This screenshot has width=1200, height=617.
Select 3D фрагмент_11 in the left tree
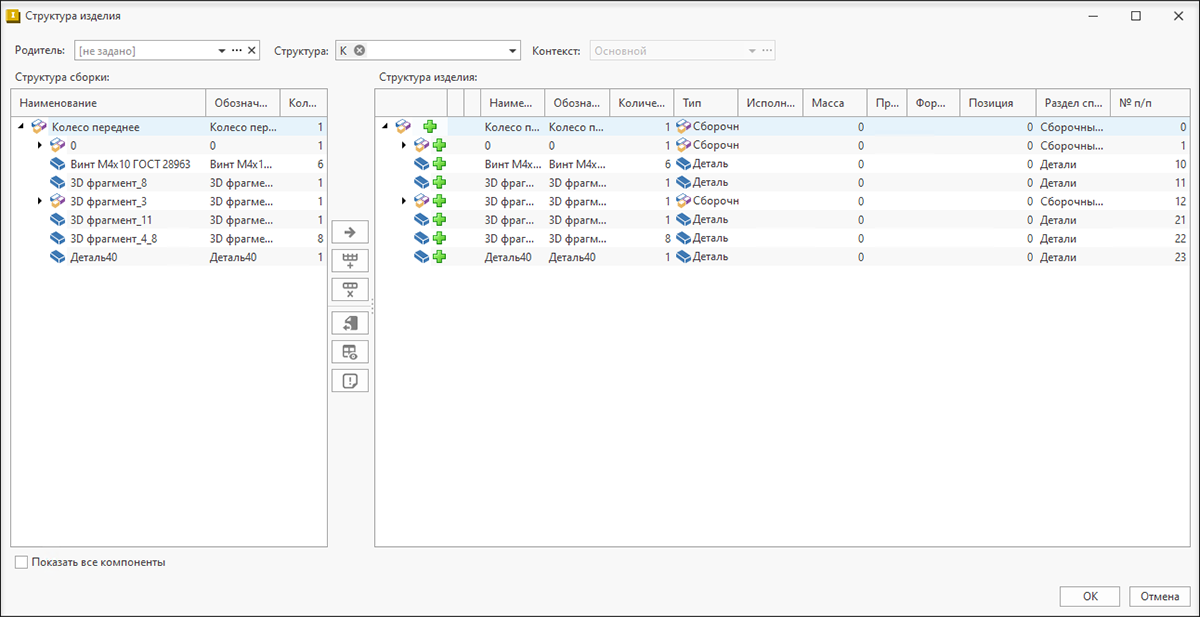[x=111, y=220]
